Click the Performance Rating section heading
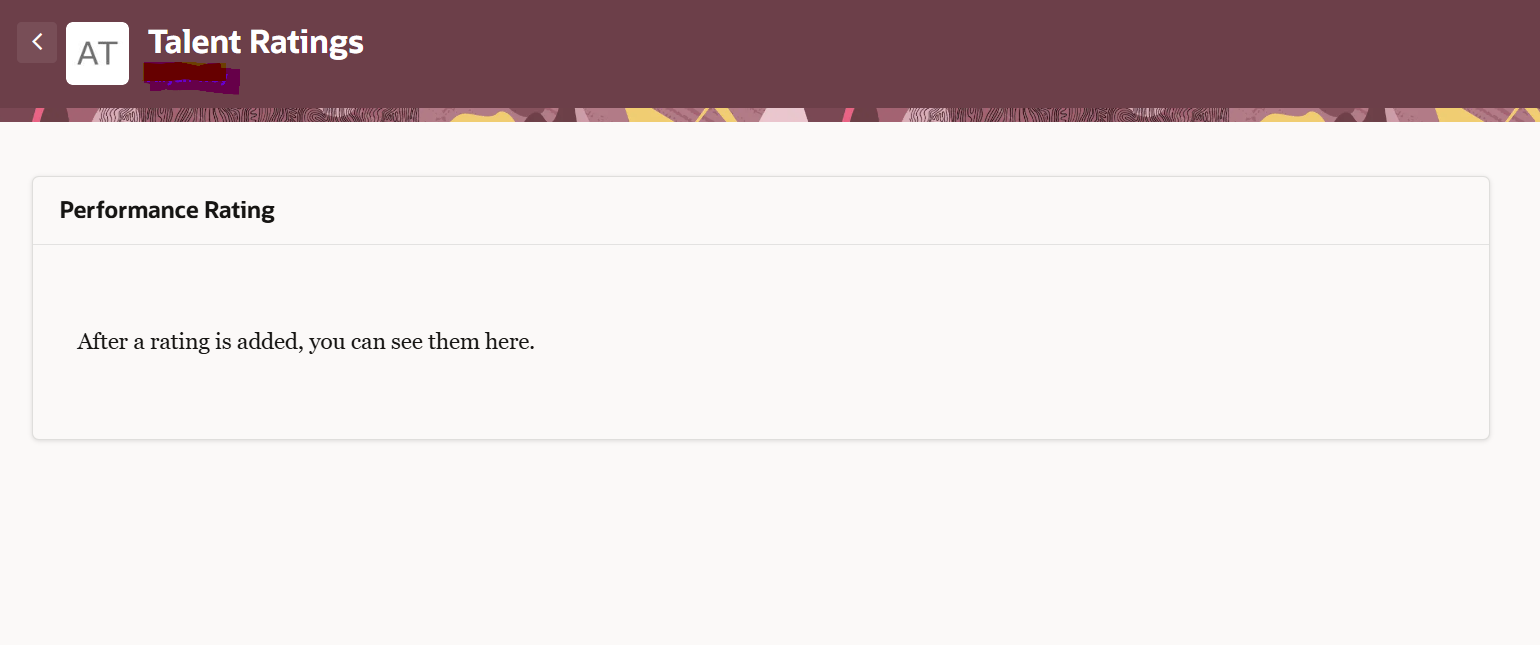The image size is (1540, 645). 167,210
